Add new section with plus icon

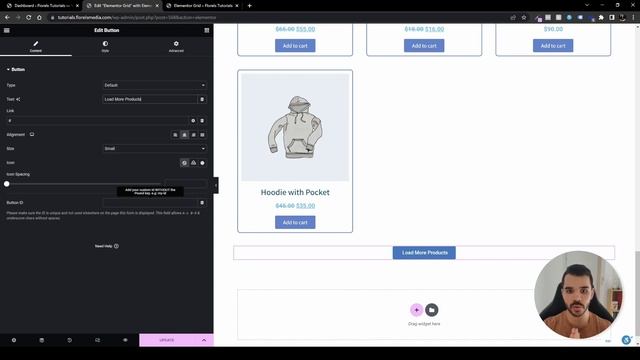[x=416, y=310]
